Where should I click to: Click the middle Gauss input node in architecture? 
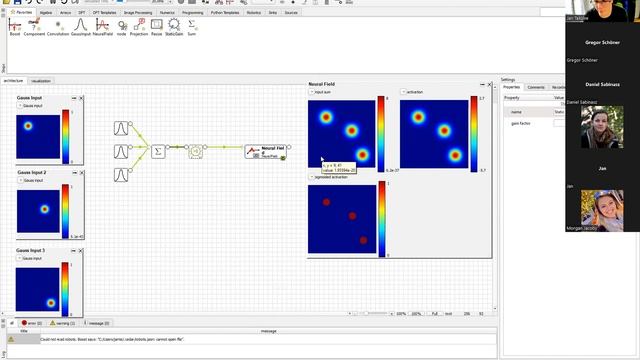(121, 151)
